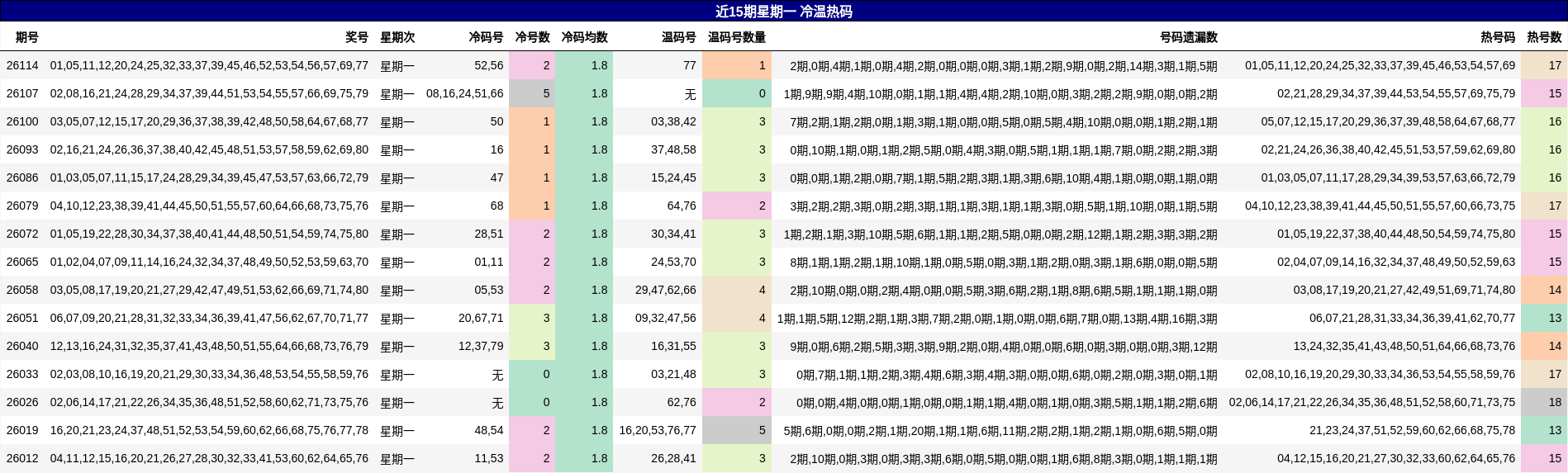Click the 期号 column header
The image size is (1568, 473).
(27, 37)
